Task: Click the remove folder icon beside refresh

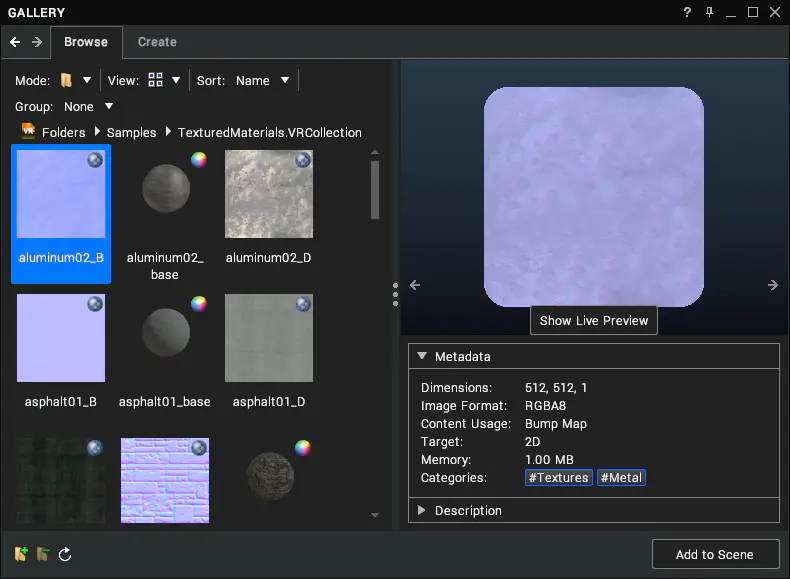Action: (43, 554)
